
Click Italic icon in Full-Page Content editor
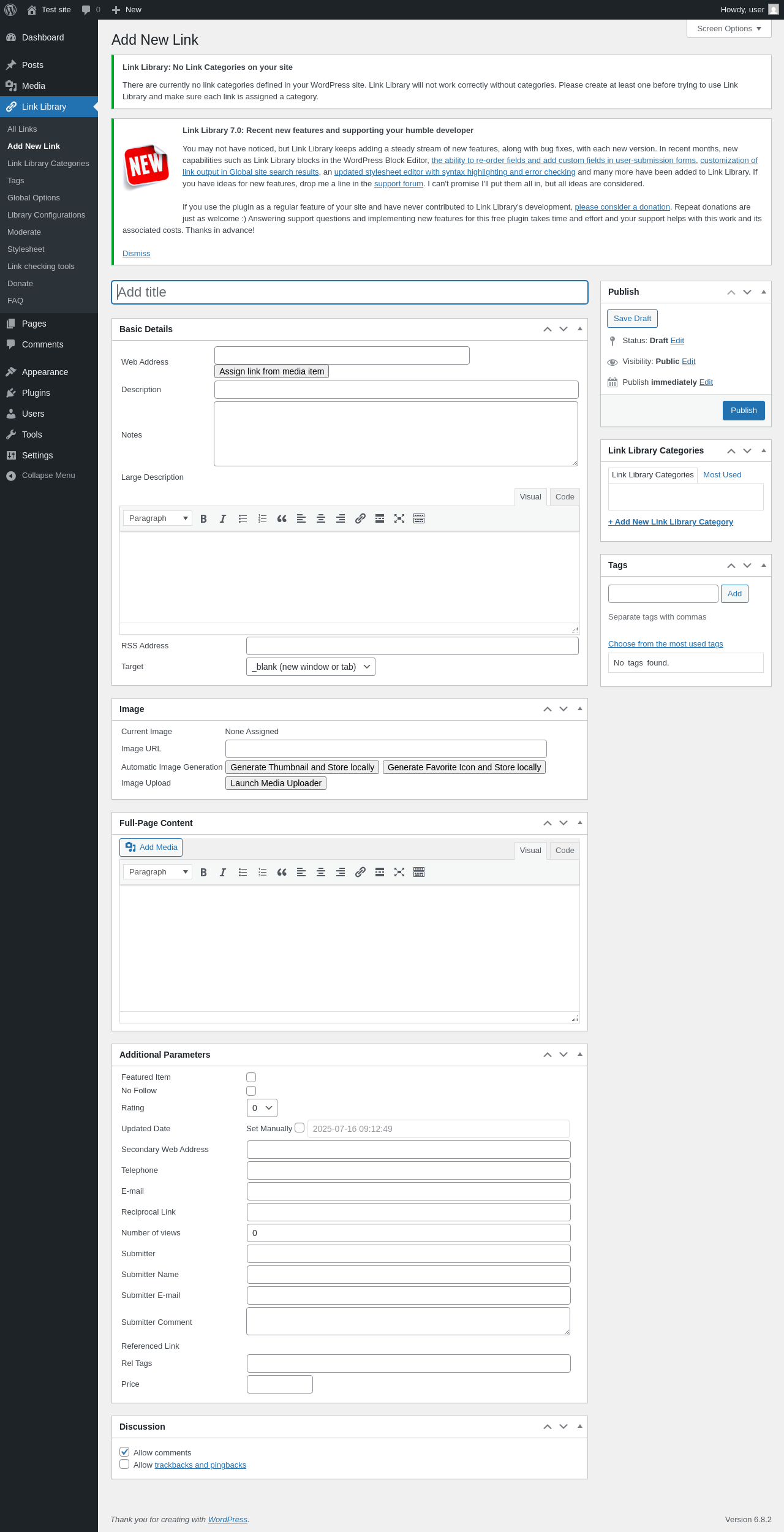223,872
